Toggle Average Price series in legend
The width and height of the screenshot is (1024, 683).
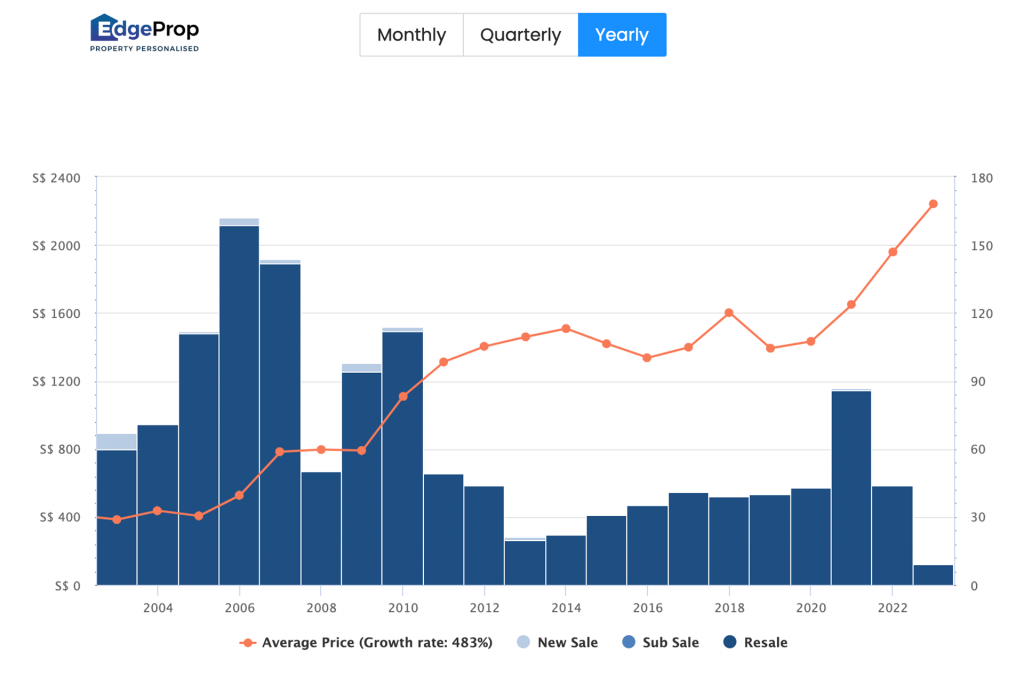[366, 643]
